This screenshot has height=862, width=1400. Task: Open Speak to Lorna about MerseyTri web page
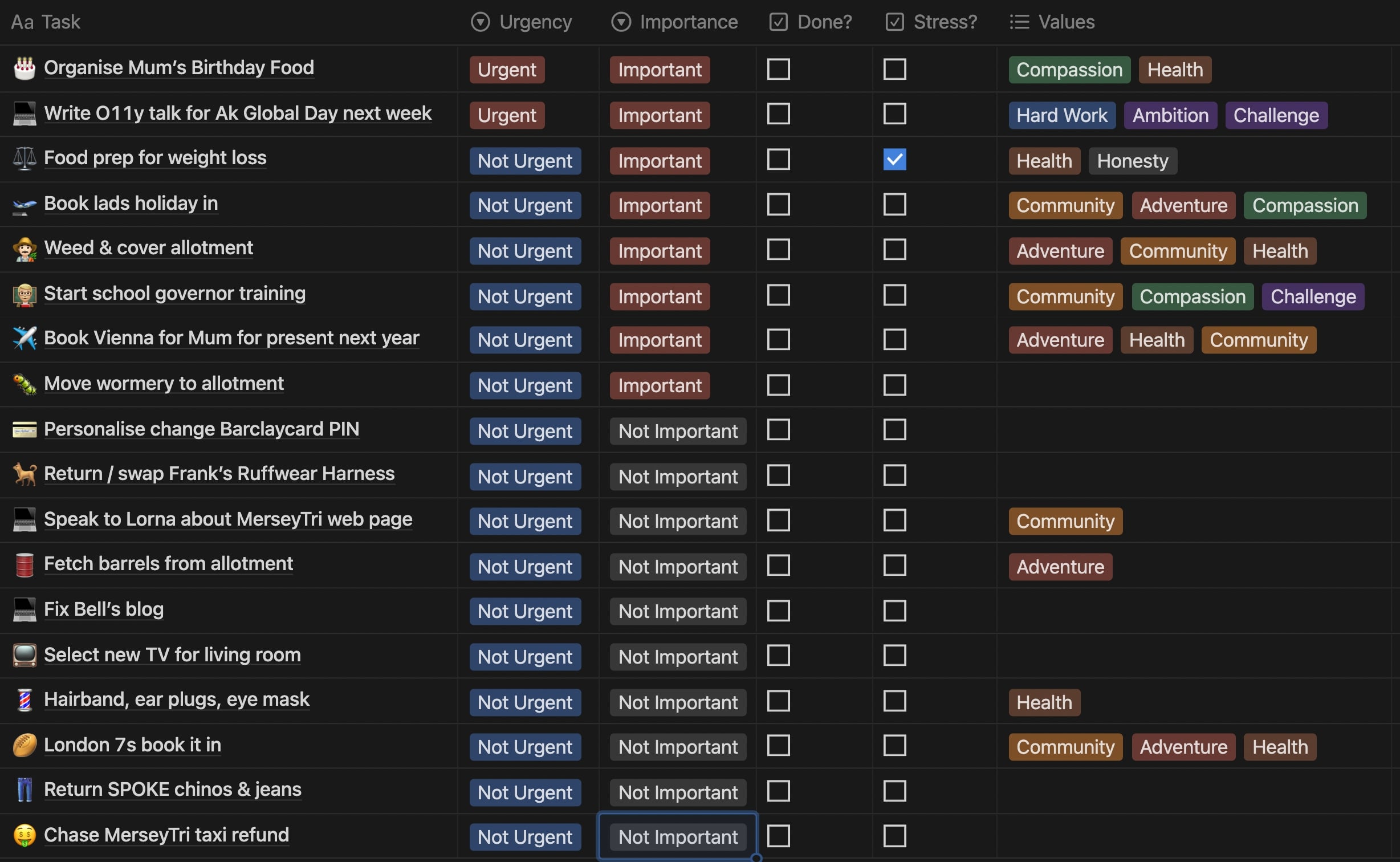(228, 520)
